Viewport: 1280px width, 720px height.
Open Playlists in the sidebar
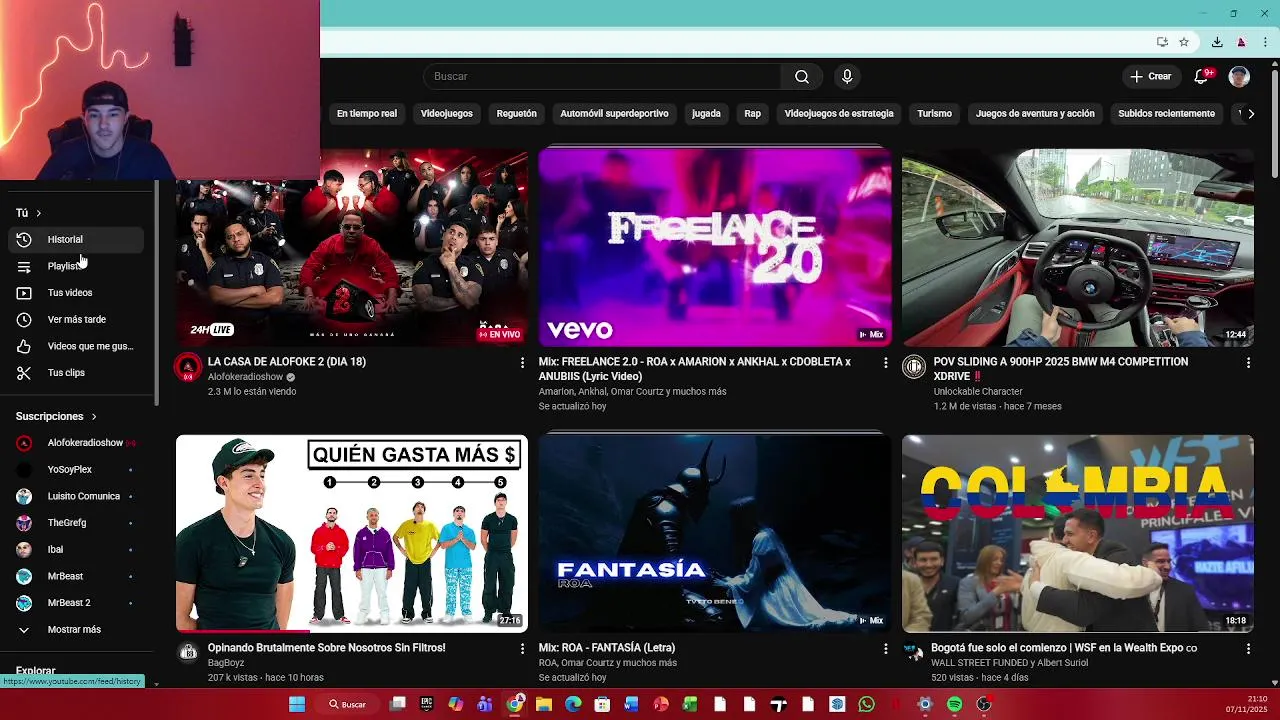[x=76, y=266]
